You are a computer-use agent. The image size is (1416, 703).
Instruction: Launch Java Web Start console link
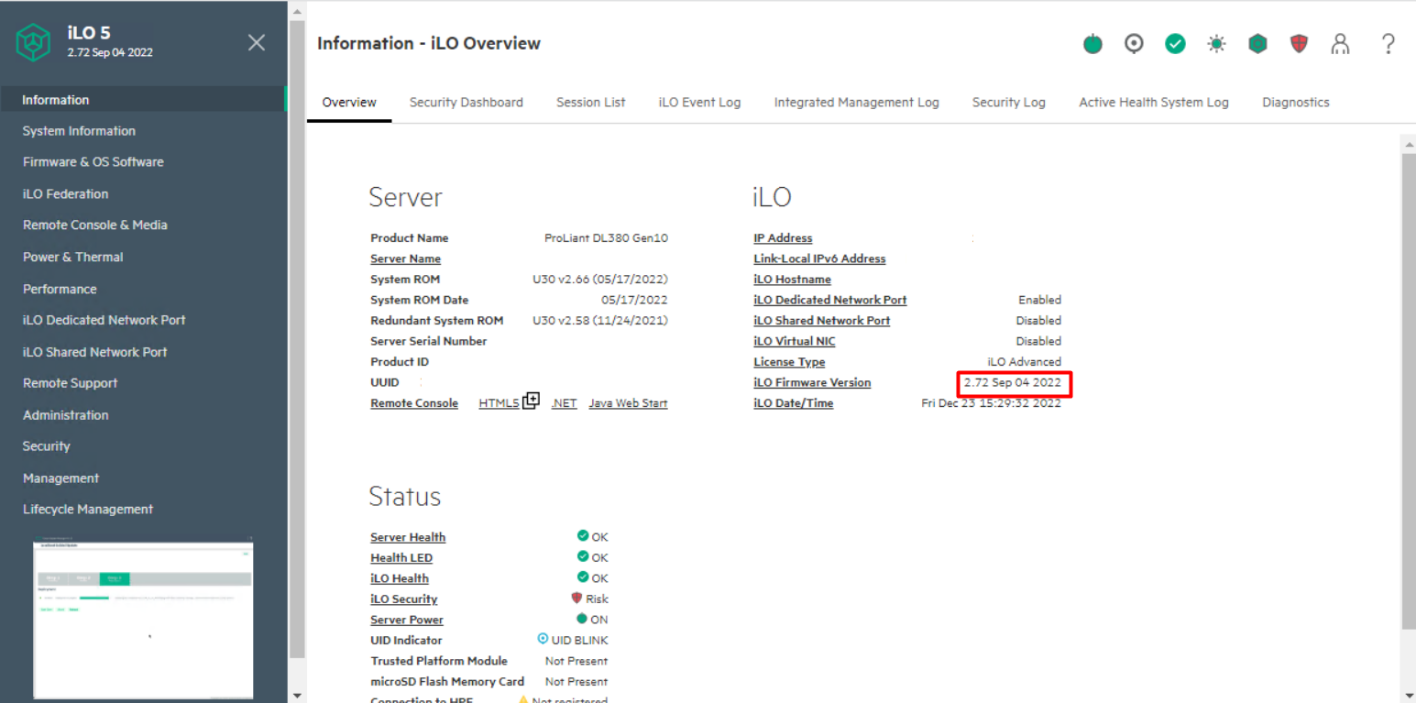tap(628, 403)
